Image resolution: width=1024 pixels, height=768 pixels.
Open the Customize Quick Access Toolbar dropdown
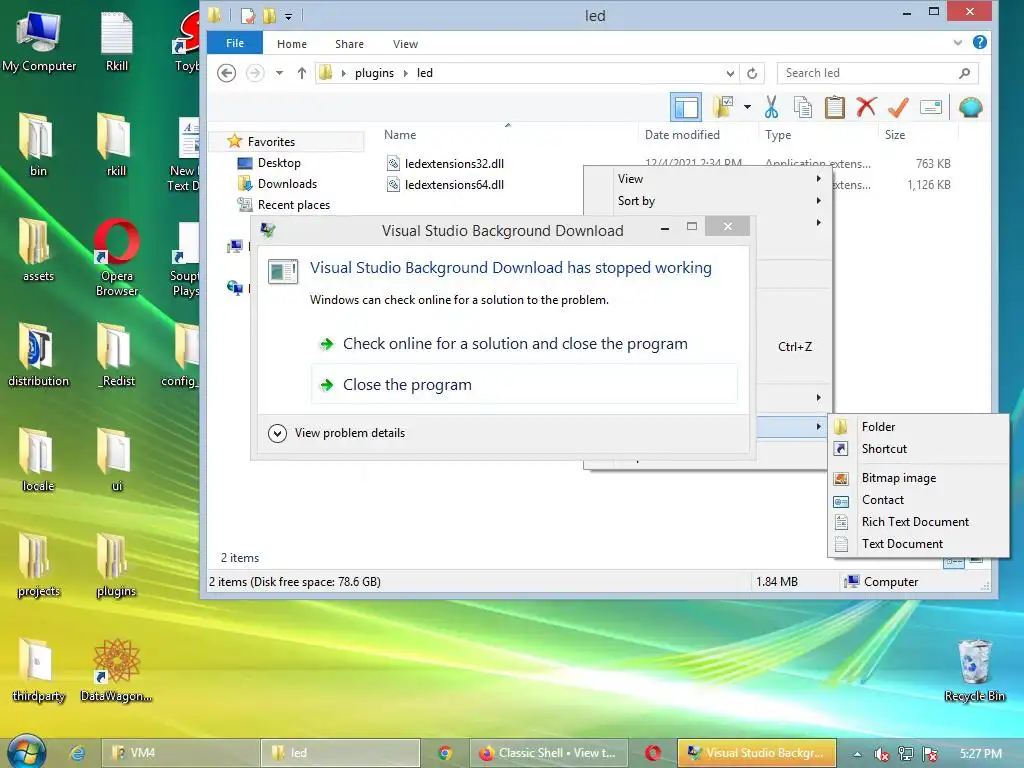coord(288,16)
